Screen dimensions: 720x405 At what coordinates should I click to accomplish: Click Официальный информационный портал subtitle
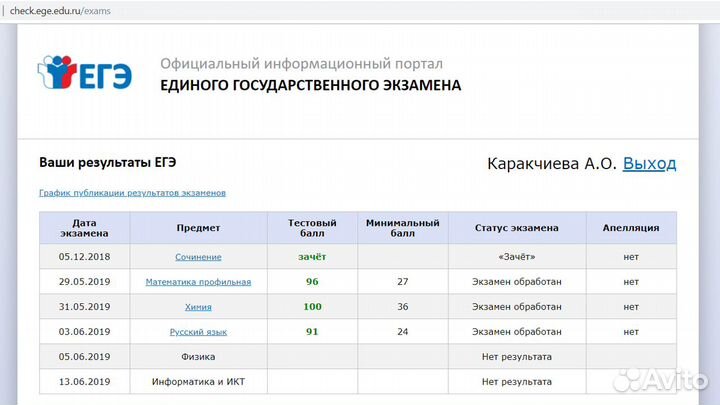(x=301, y=64)
